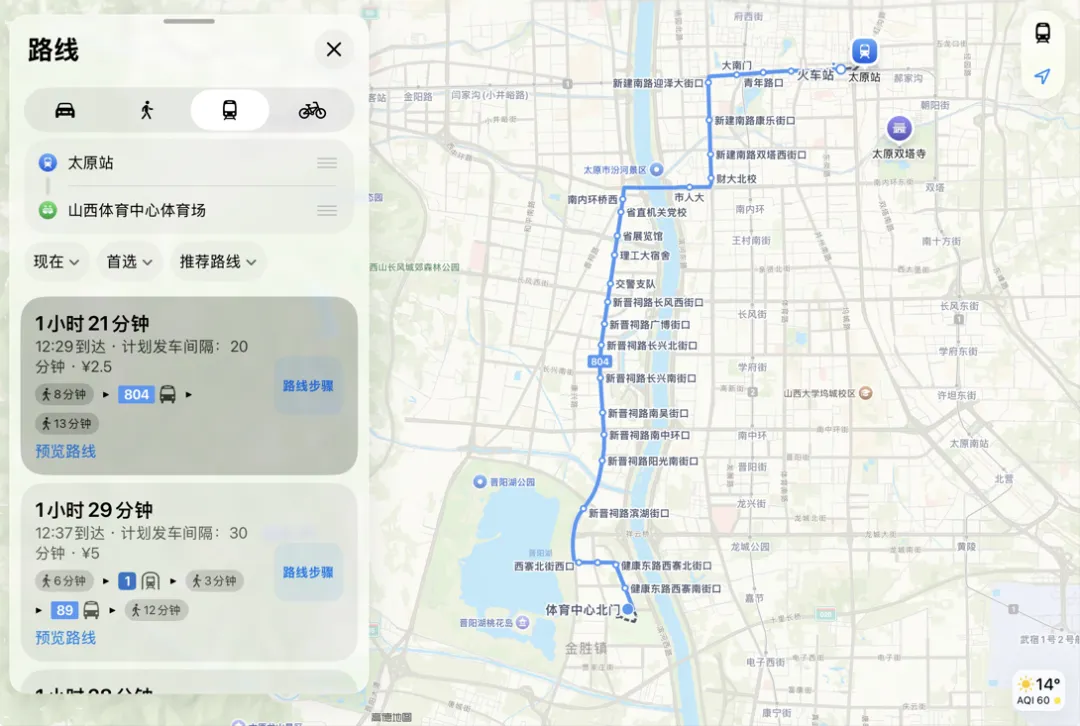
Task: Click the 财大北校 stop label
Action: click(x=736, y=179)
